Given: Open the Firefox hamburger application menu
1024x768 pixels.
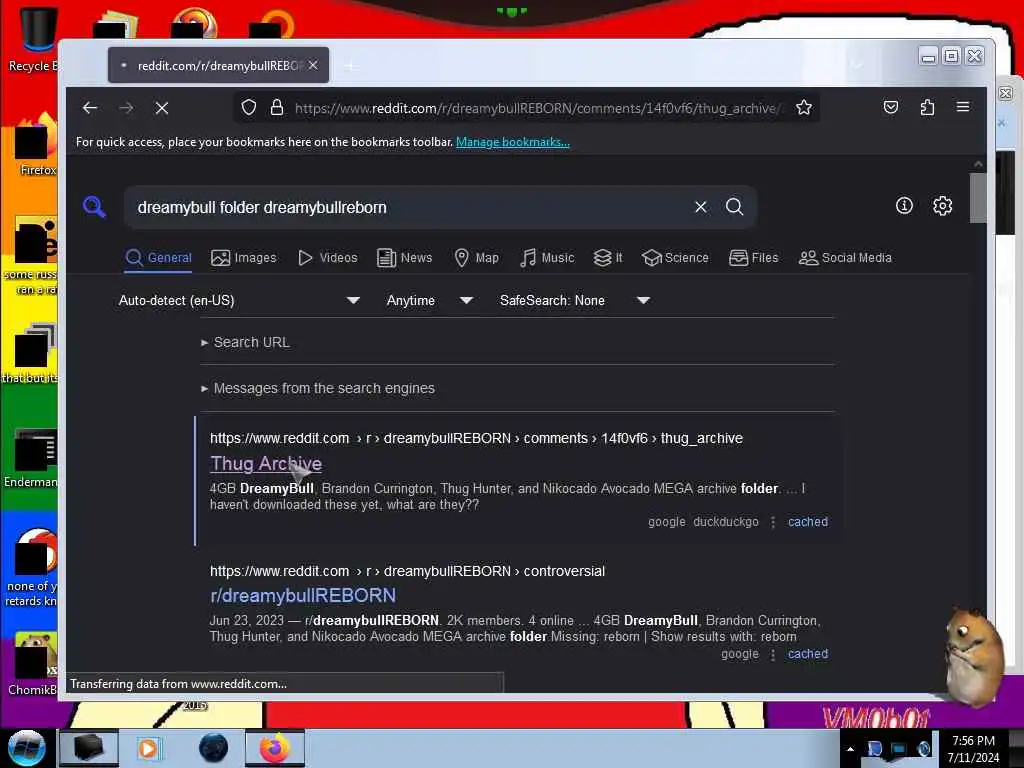Looking at the screenshot, I should (x=963, y=106).
